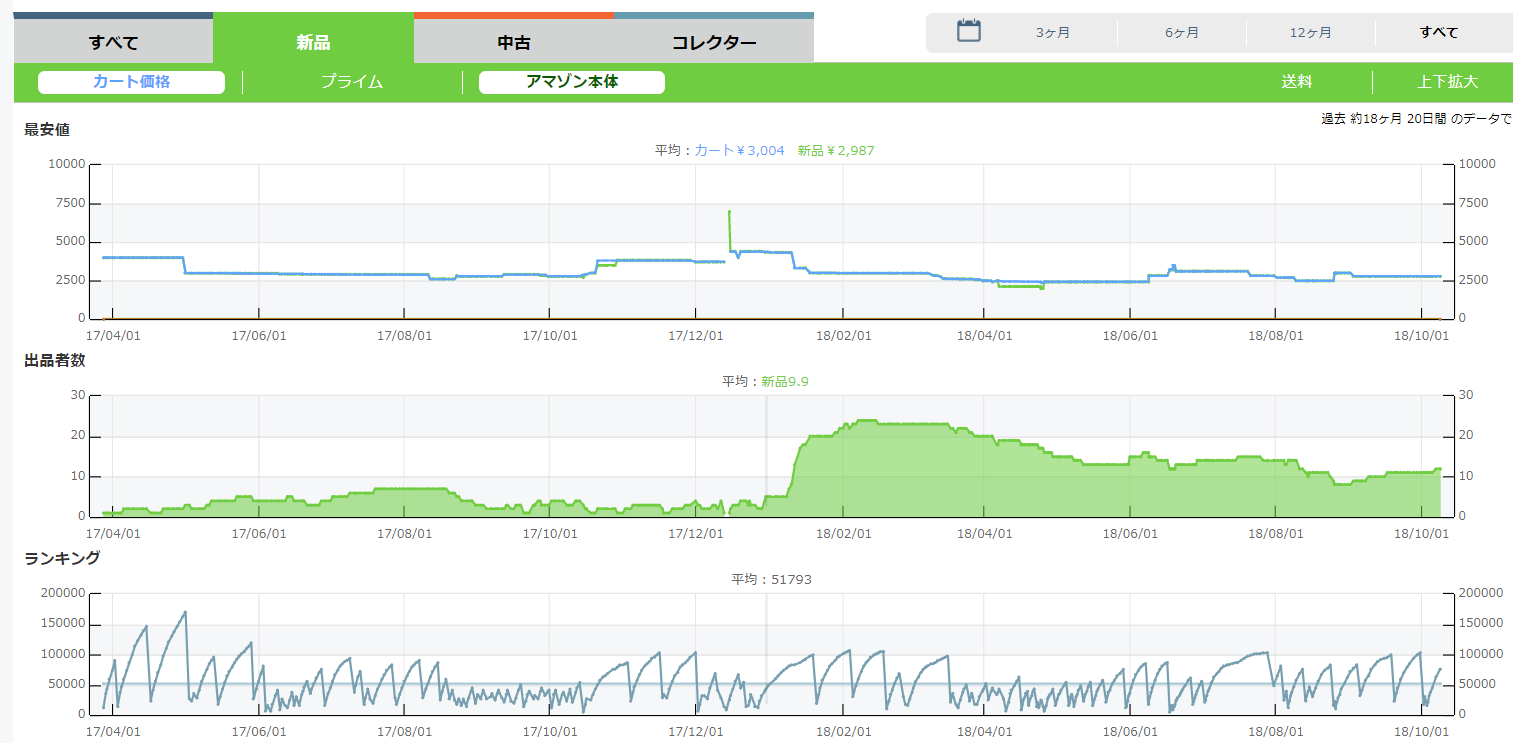This screenshot has height=743, width=1513.
Task: Click 18/02/01 marker on 最安値 axis
Action: 842,336
